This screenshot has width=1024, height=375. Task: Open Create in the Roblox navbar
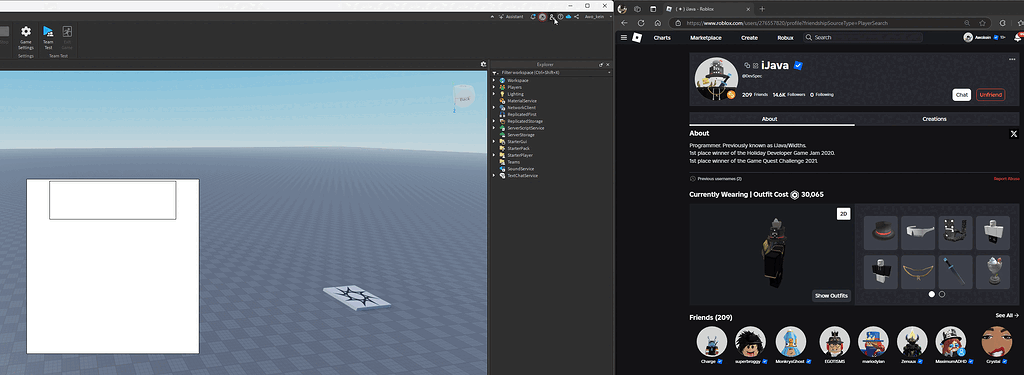[750, 38]
